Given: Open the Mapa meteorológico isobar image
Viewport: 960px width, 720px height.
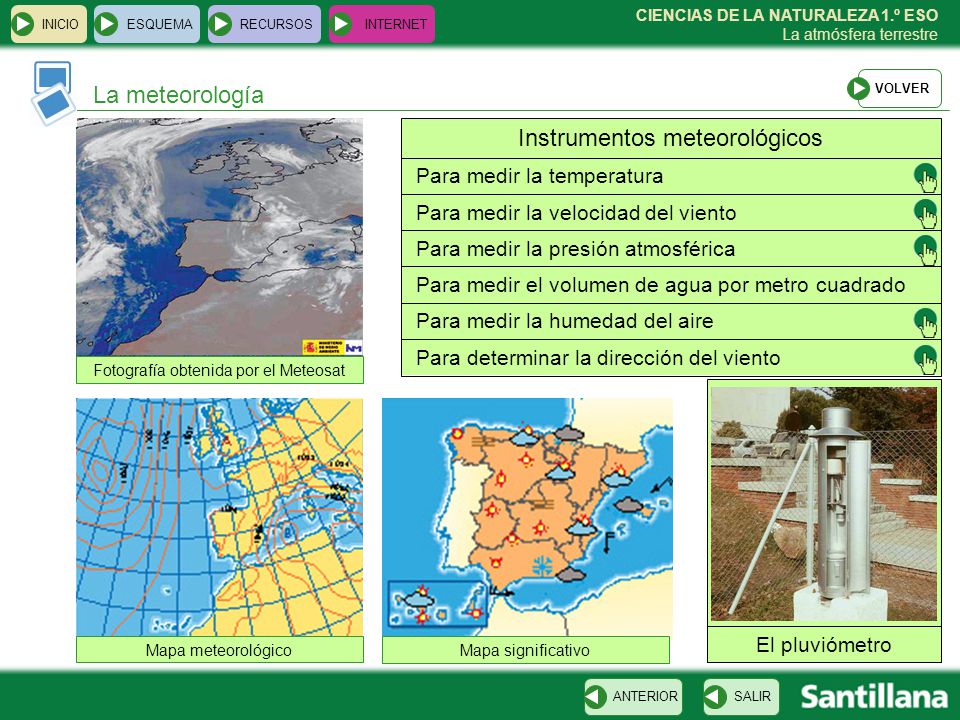Looking at the screenshot, I should point(219,517).
